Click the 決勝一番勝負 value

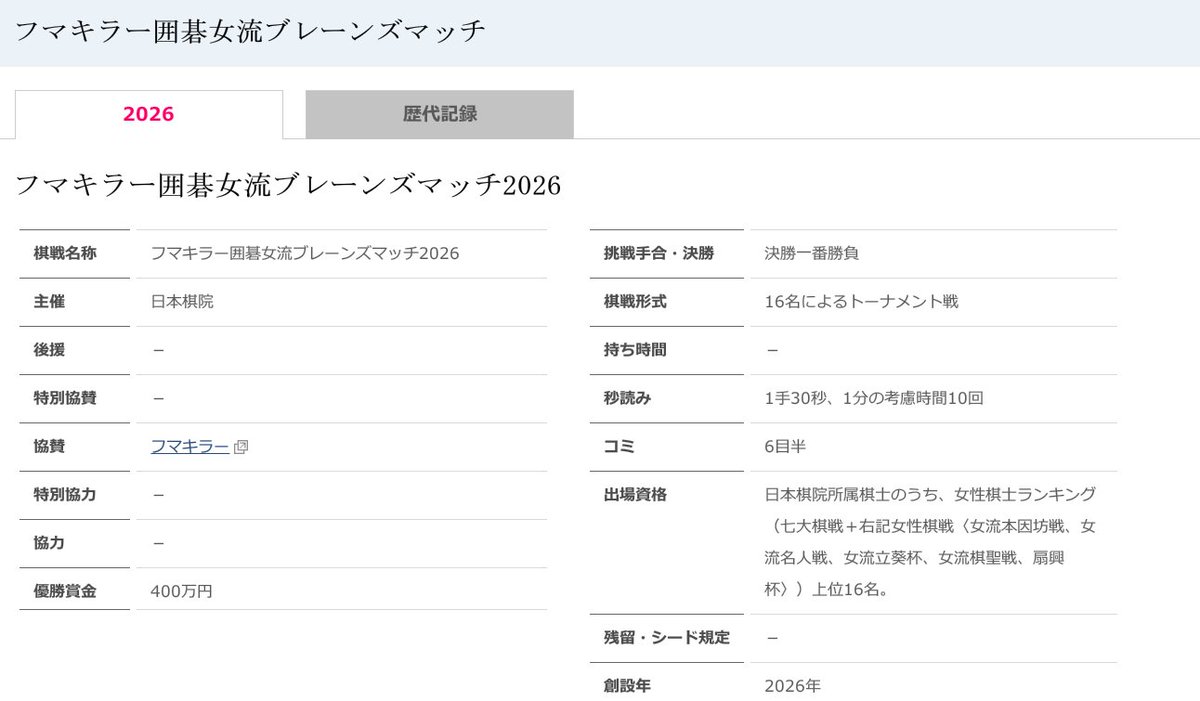(x=811, y=253)
